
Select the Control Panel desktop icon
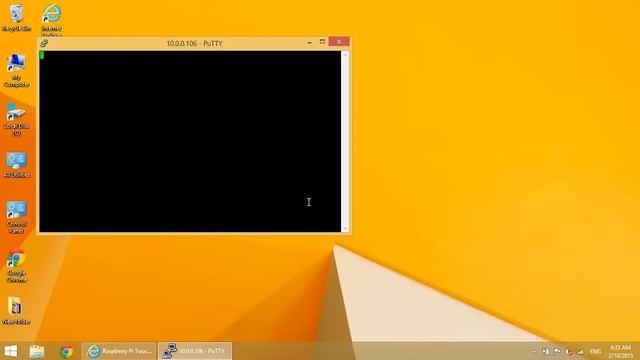tap(16, 217)
